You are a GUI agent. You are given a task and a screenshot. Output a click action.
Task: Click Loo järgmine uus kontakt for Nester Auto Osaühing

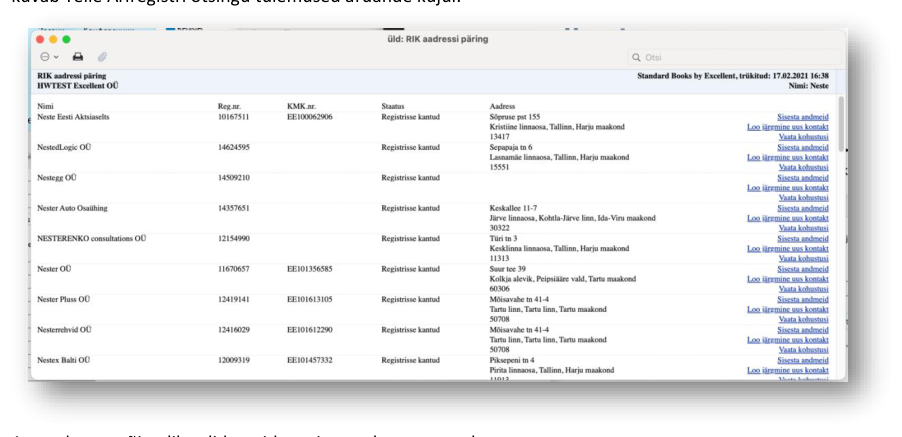coord(788,218)
